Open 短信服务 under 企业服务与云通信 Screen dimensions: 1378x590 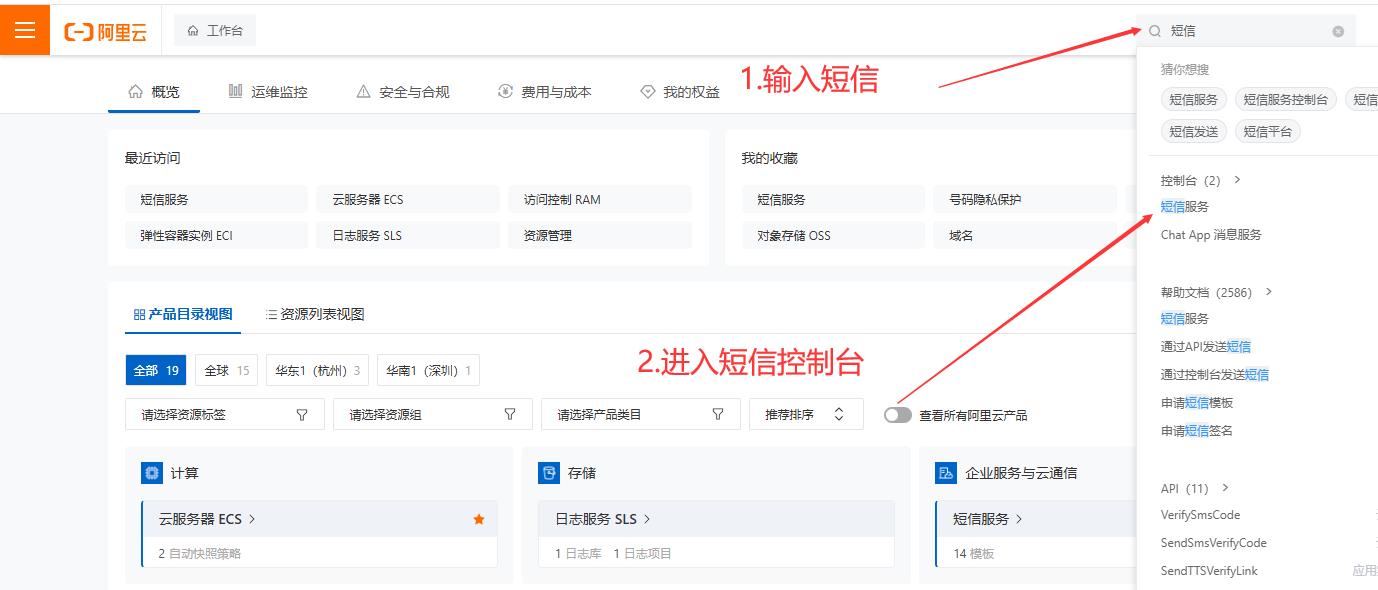(x=988, y=519)
